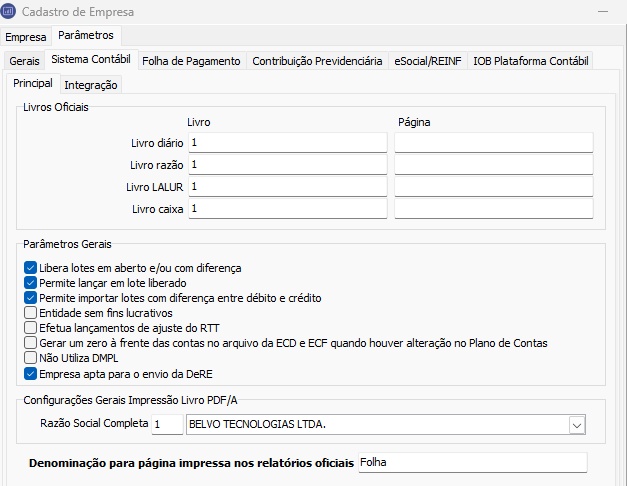This screenshot has width=627, height=486.
Task: Switch to IOB Plataforma Contábil tab
Action: pyautogui.click(x=531, y=61)
